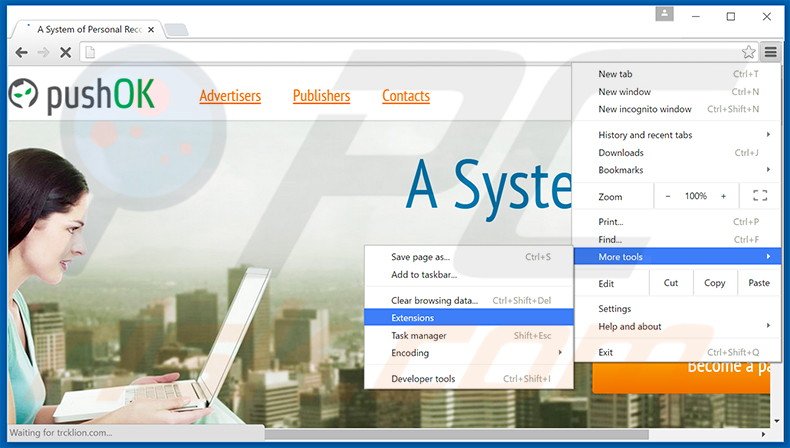
Task: Click the Copy button
Action: coord(715,283)
